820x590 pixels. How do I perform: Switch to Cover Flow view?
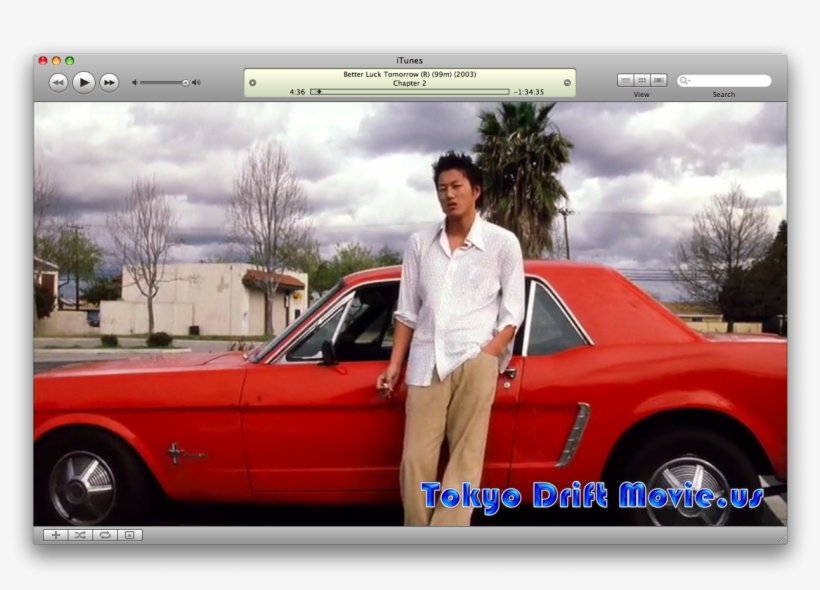coord(658,80)
